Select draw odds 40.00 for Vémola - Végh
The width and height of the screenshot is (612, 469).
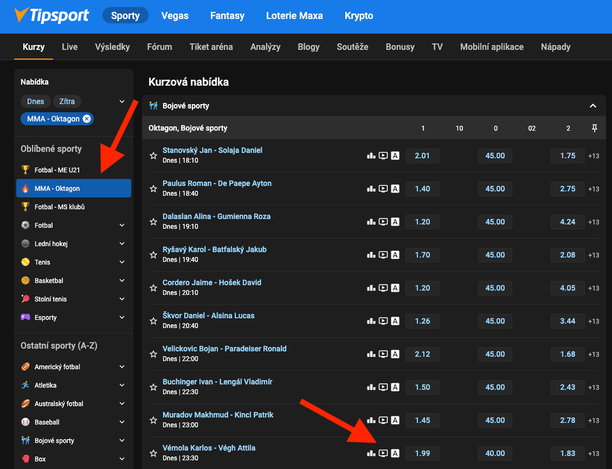click(495, 453)
